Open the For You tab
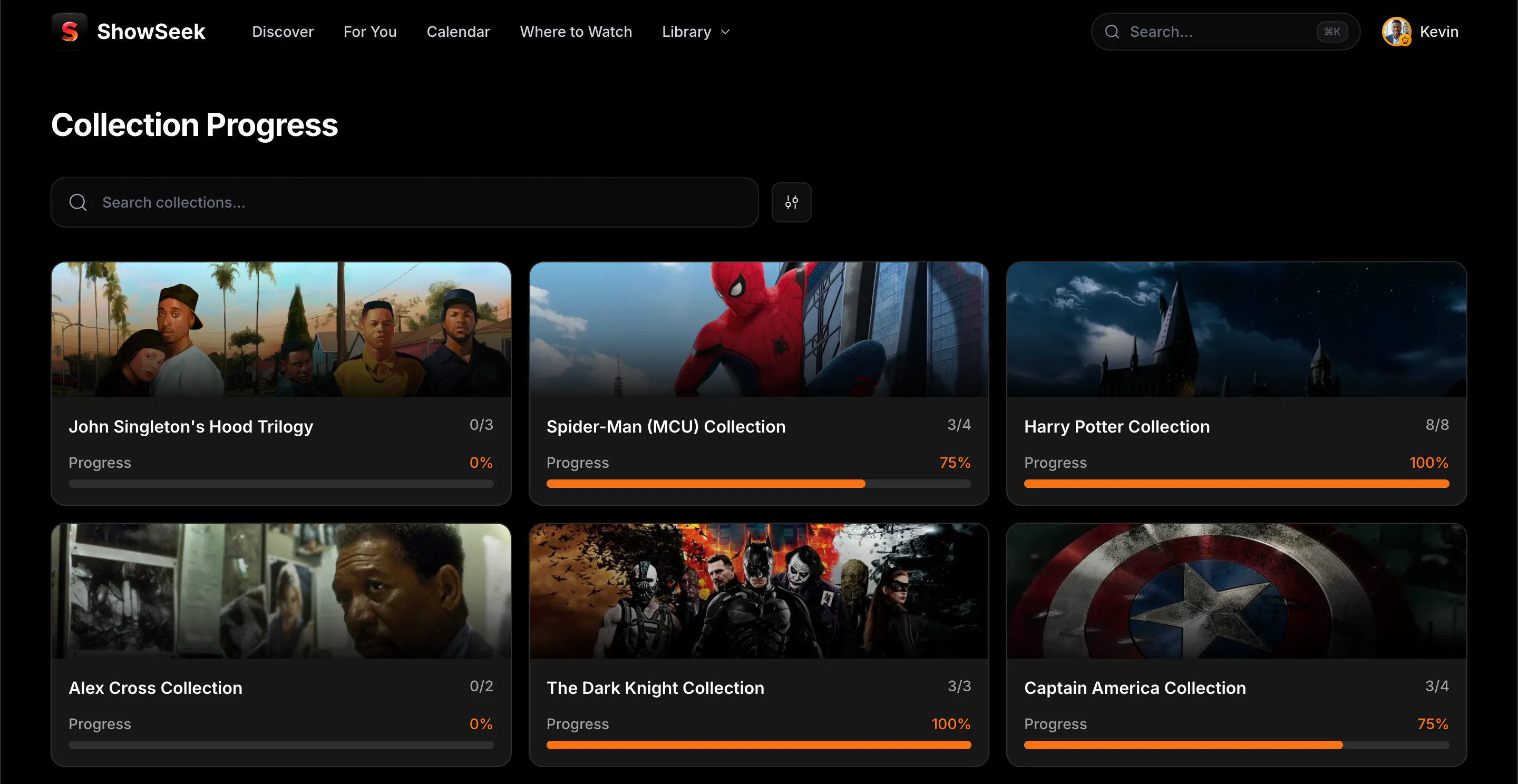 pos(370,32)
